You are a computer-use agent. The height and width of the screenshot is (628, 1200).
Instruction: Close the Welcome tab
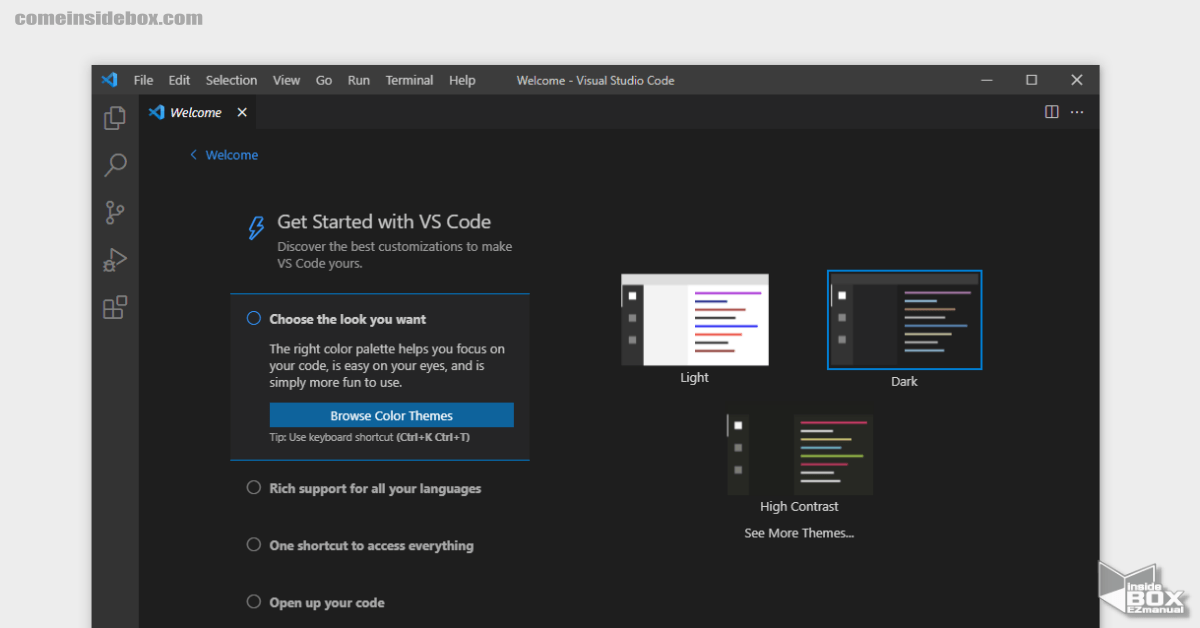(241, 112)
